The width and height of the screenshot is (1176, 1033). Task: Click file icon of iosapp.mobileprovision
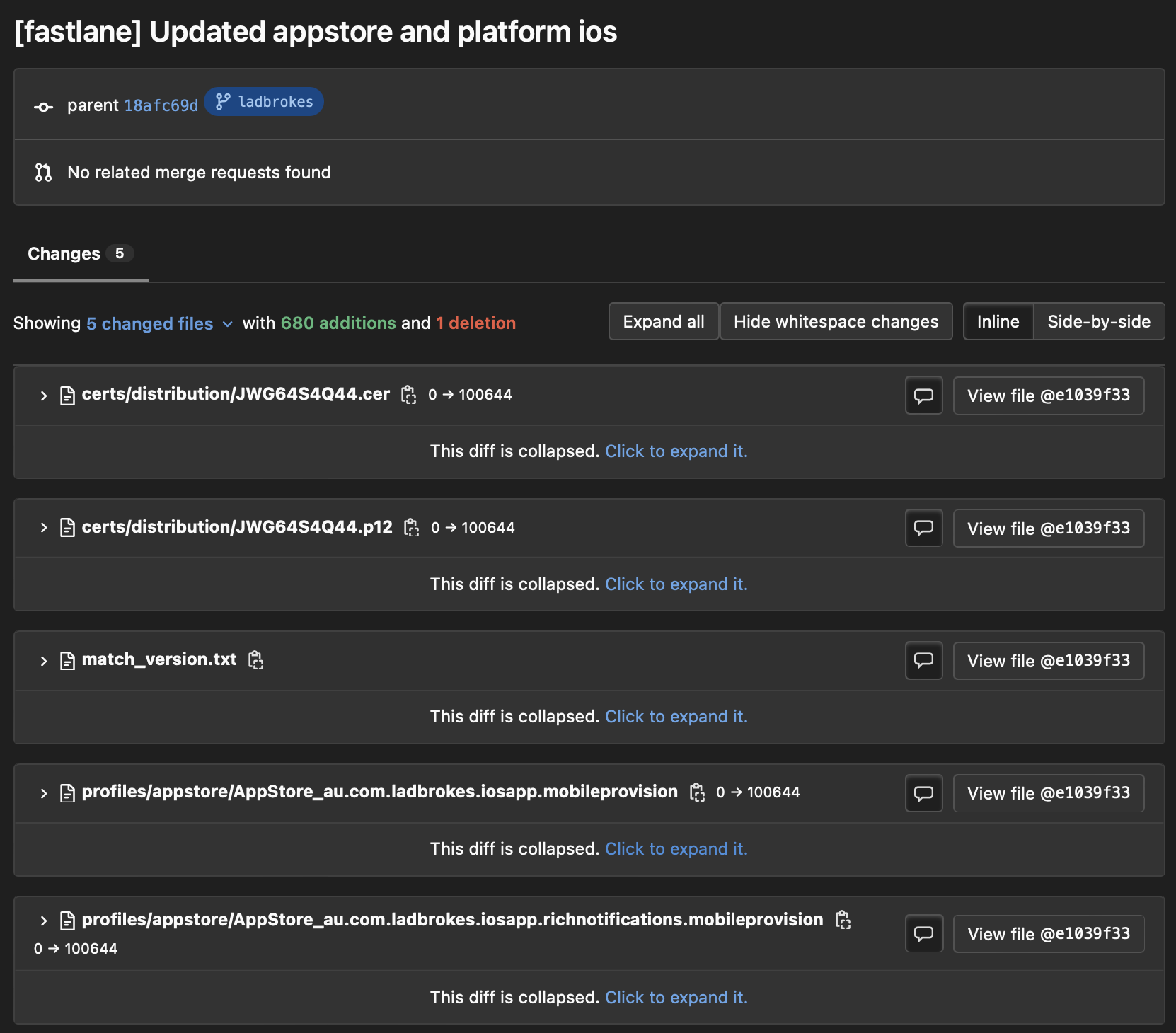pyautogui.click(x=67, y=793)
